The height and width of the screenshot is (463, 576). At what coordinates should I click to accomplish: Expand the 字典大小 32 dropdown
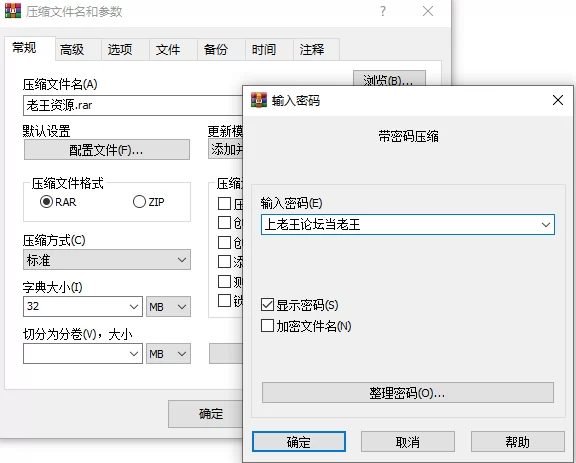pyautogui.click(x=83, y=306)
